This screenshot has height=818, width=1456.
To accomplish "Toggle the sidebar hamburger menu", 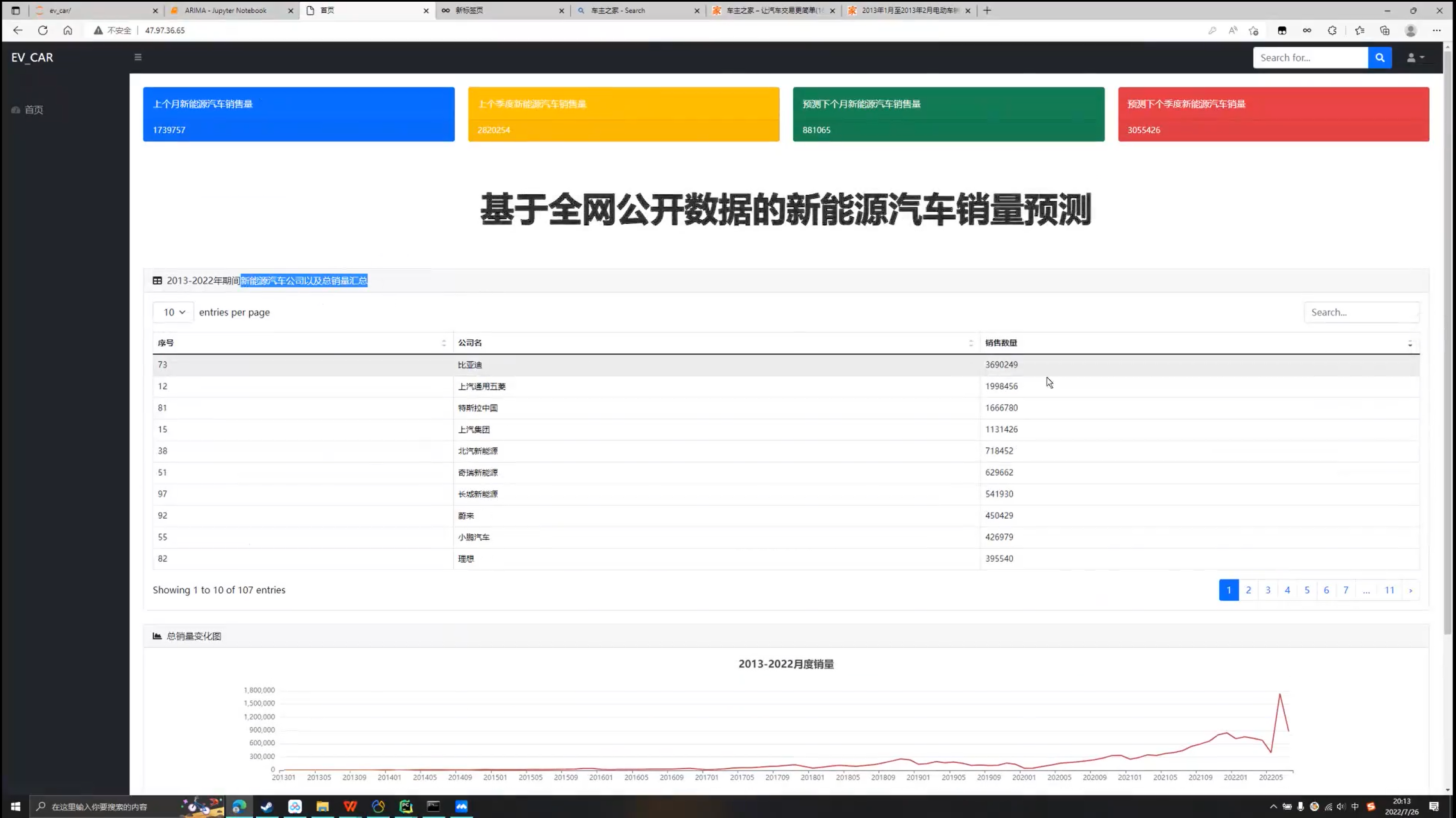I will (x=138, y=57).
